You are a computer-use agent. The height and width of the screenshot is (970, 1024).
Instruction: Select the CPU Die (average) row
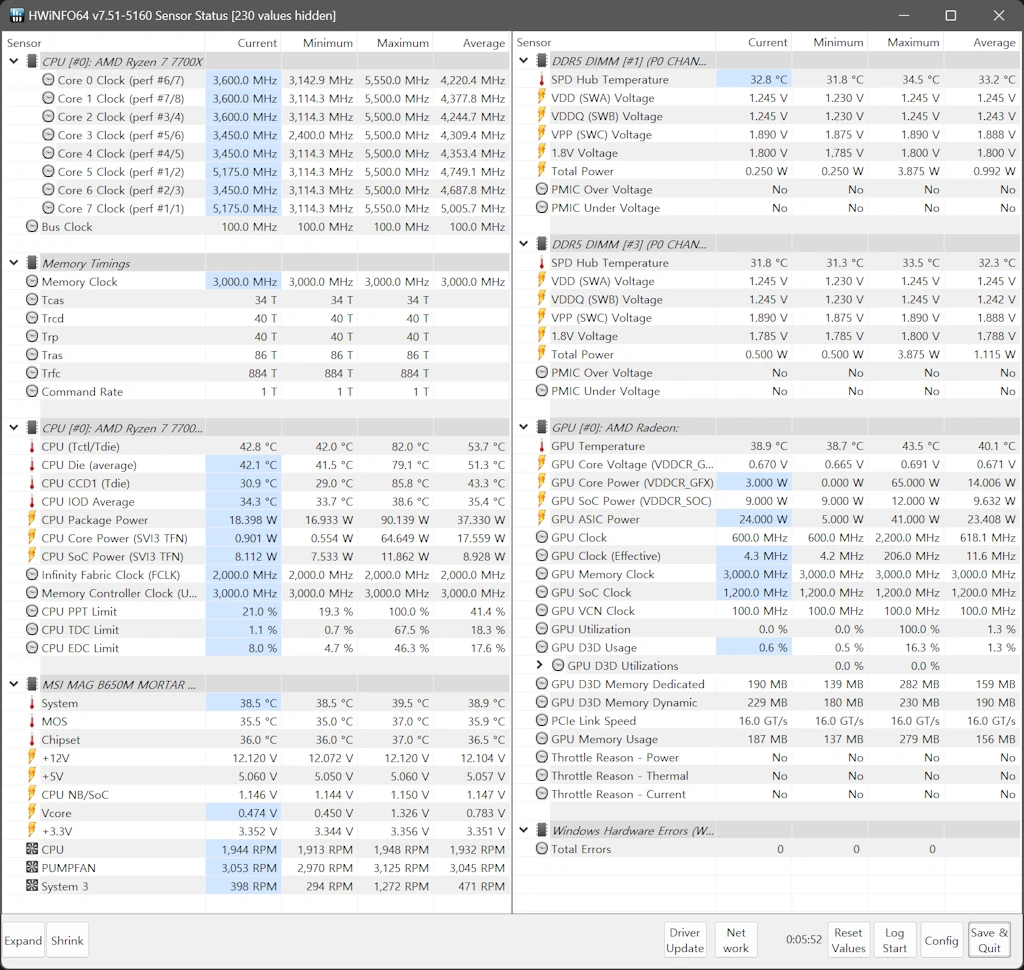256,464
